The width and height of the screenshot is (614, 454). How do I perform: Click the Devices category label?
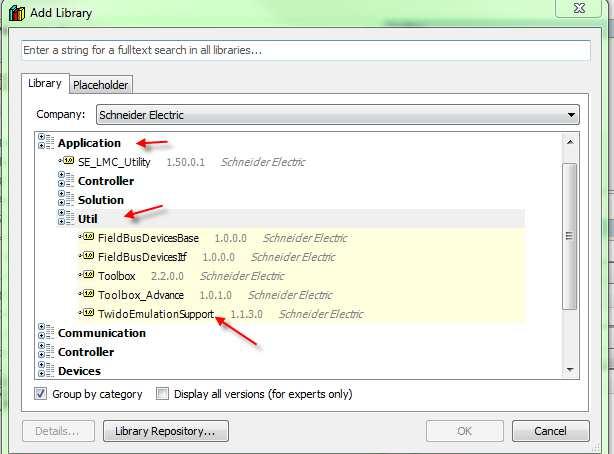79,371
